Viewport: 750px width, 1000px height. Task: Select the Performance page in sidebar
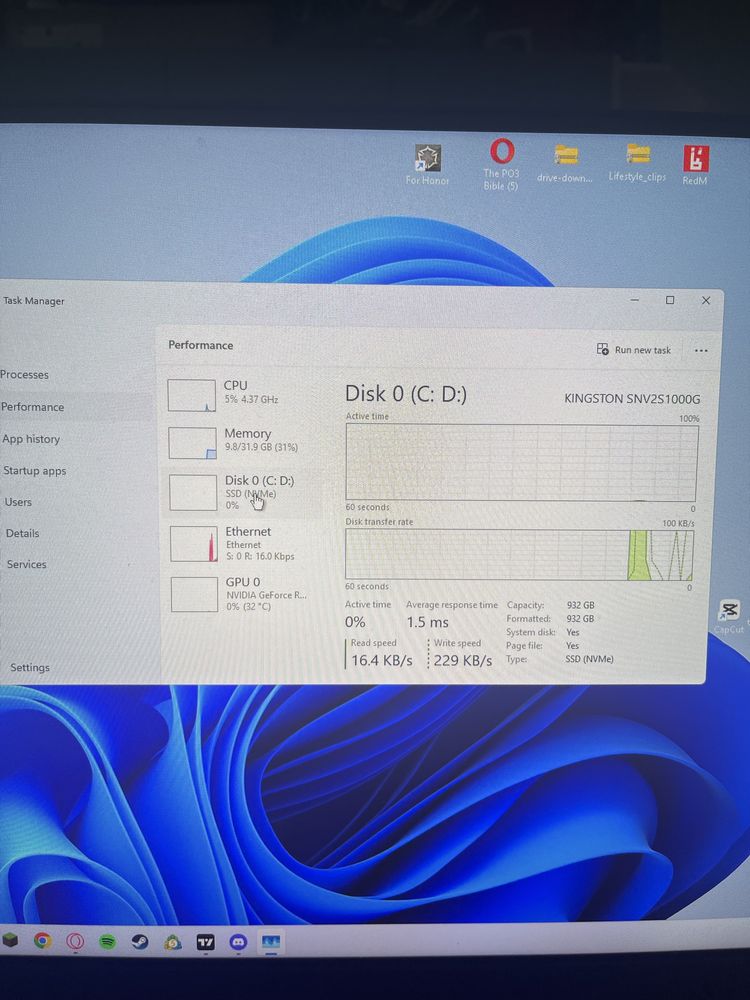tap(33, 407)
